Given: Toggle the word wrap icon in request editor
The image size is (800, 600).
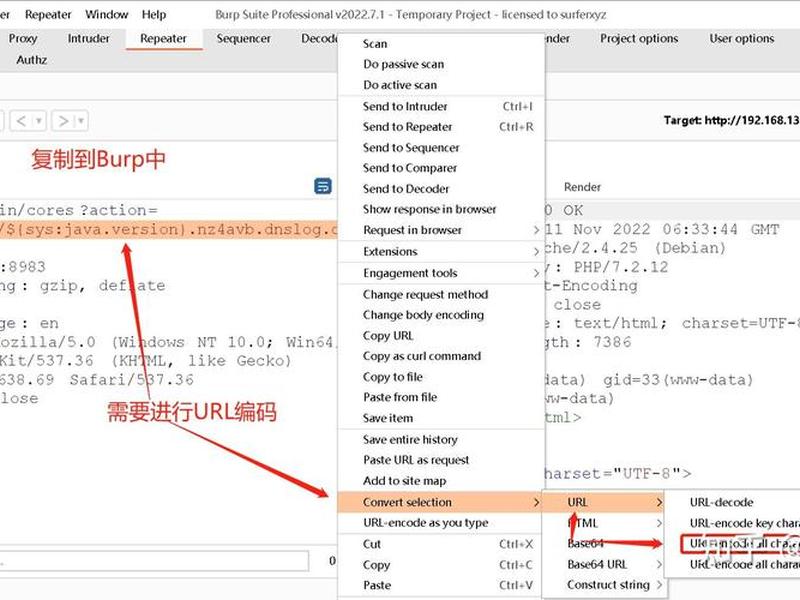Looking at the screenshot, I should click(322, 187).
